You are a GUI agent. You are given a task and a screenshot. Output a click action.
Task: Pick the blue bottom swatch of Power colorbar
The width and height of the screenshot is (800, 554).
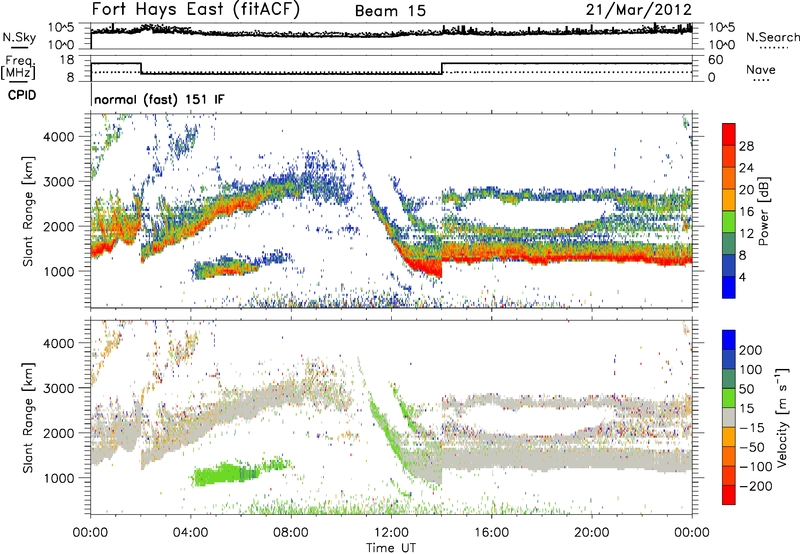(x=729, y=287)
